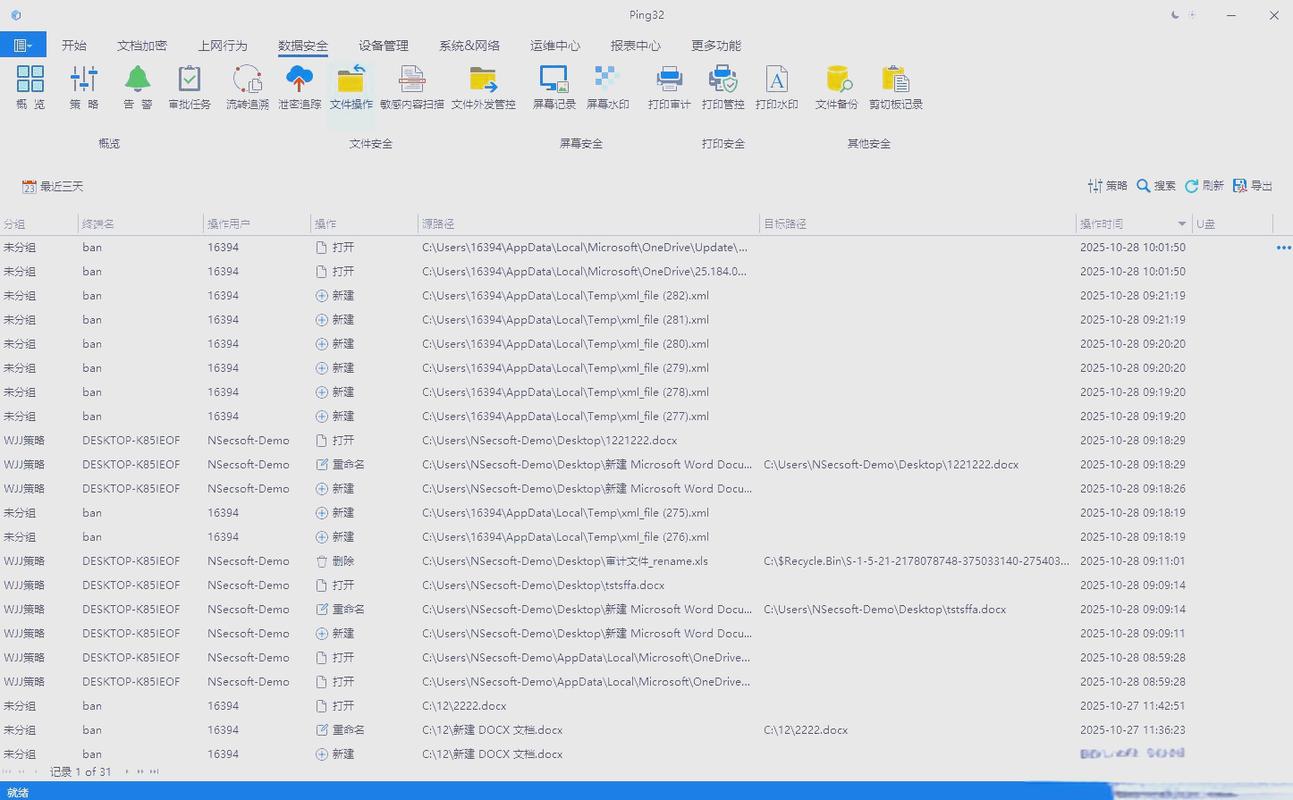1293x800 pixels.
Task: Click the 策略 button above the table
Action: coord(1107,186)
